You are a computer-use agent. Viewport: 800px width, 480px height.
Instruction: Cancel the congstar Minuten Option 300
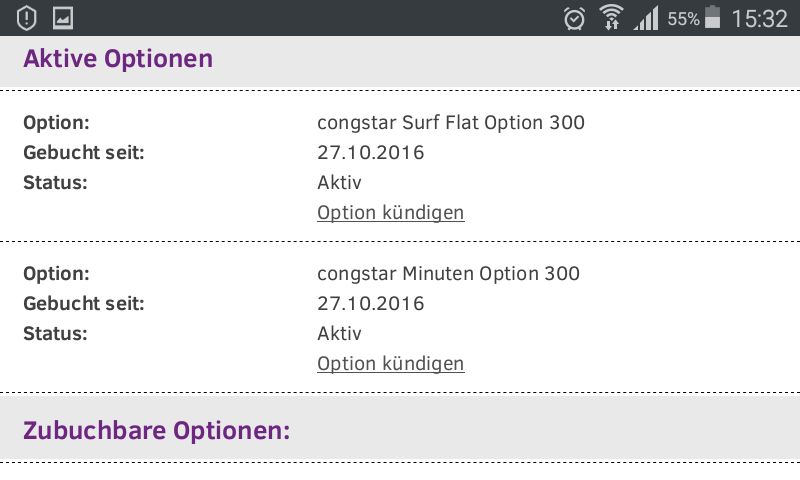click(390, 363)
